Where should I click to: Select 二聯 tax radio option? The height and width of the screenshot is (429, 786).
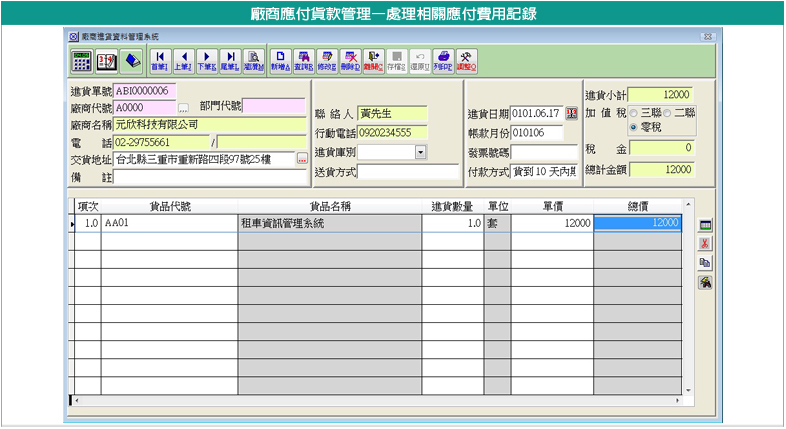click(667, 112)
